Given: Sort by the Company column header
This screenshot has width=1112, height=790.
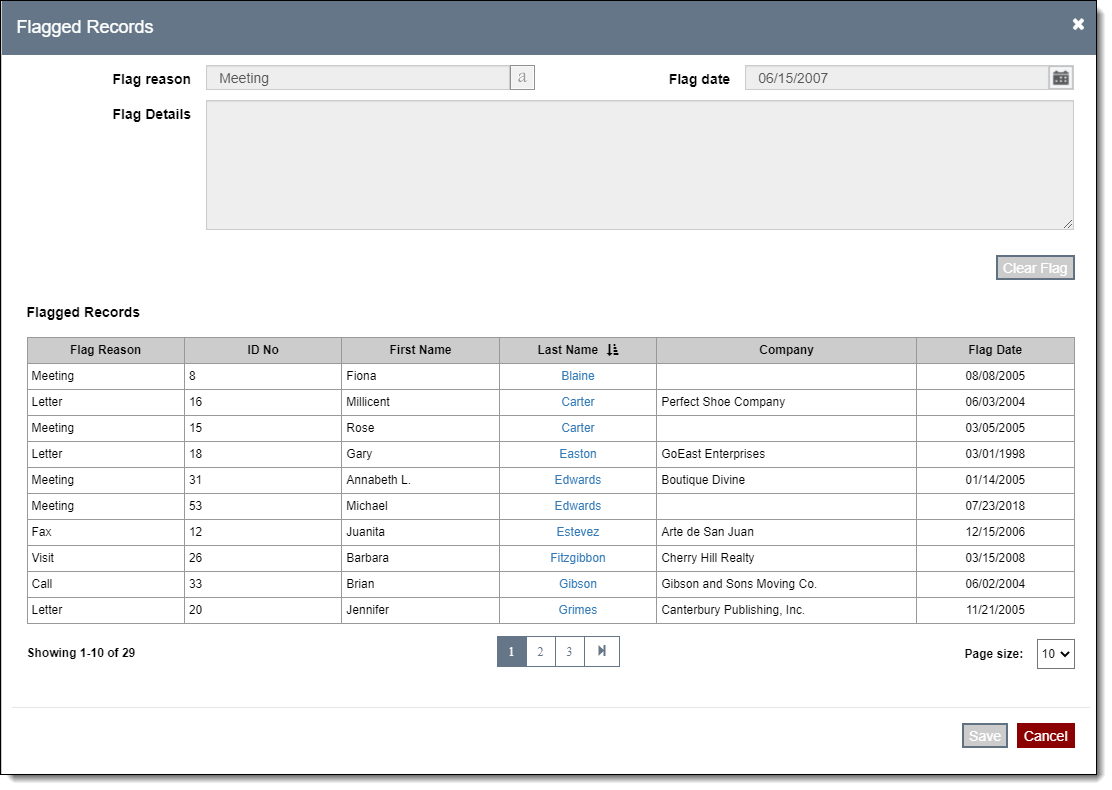Looking at the screenshot, I should point(786,350).
